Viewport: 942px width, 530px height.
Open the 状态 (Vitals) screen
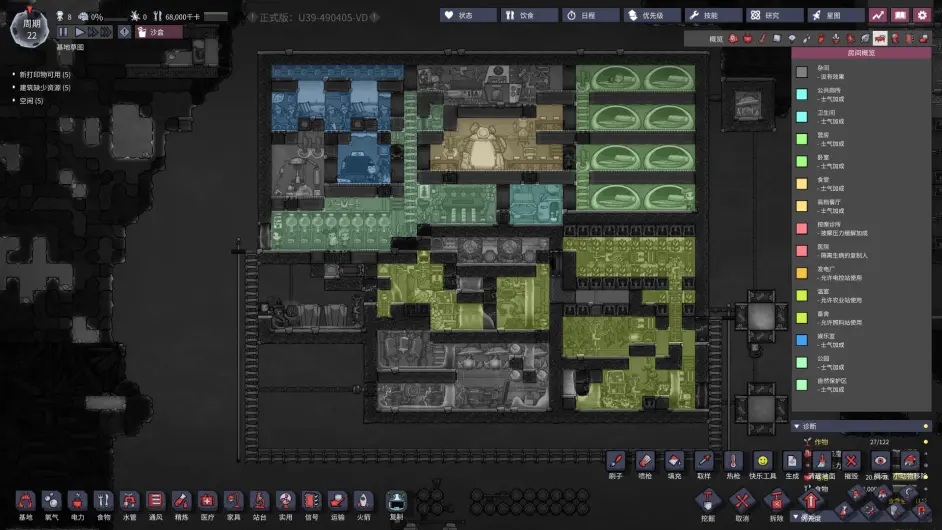(468, 15)
